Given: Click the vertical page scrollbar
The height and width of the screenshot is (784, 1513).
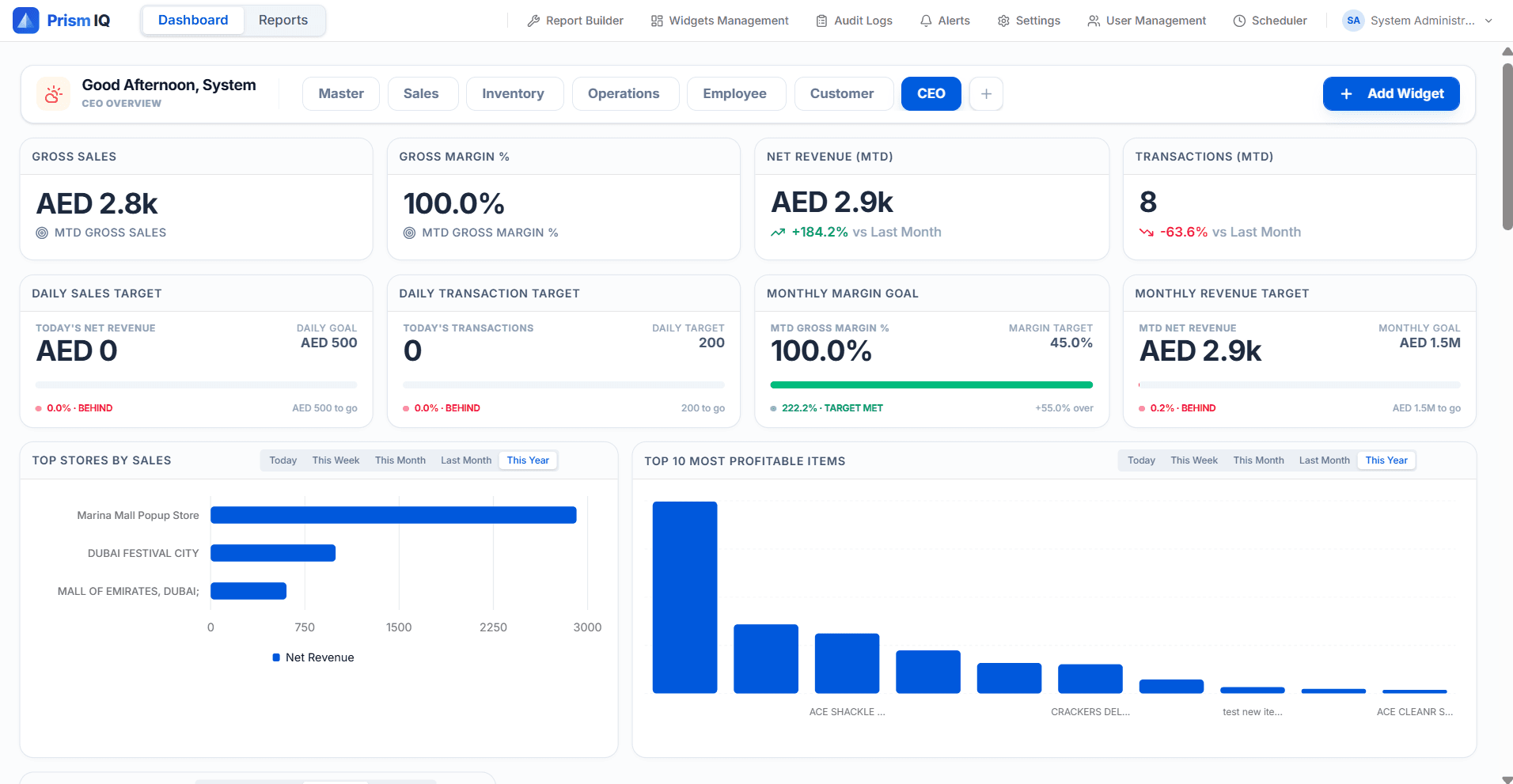Looking at the screenshot, I should point(1506,134).
